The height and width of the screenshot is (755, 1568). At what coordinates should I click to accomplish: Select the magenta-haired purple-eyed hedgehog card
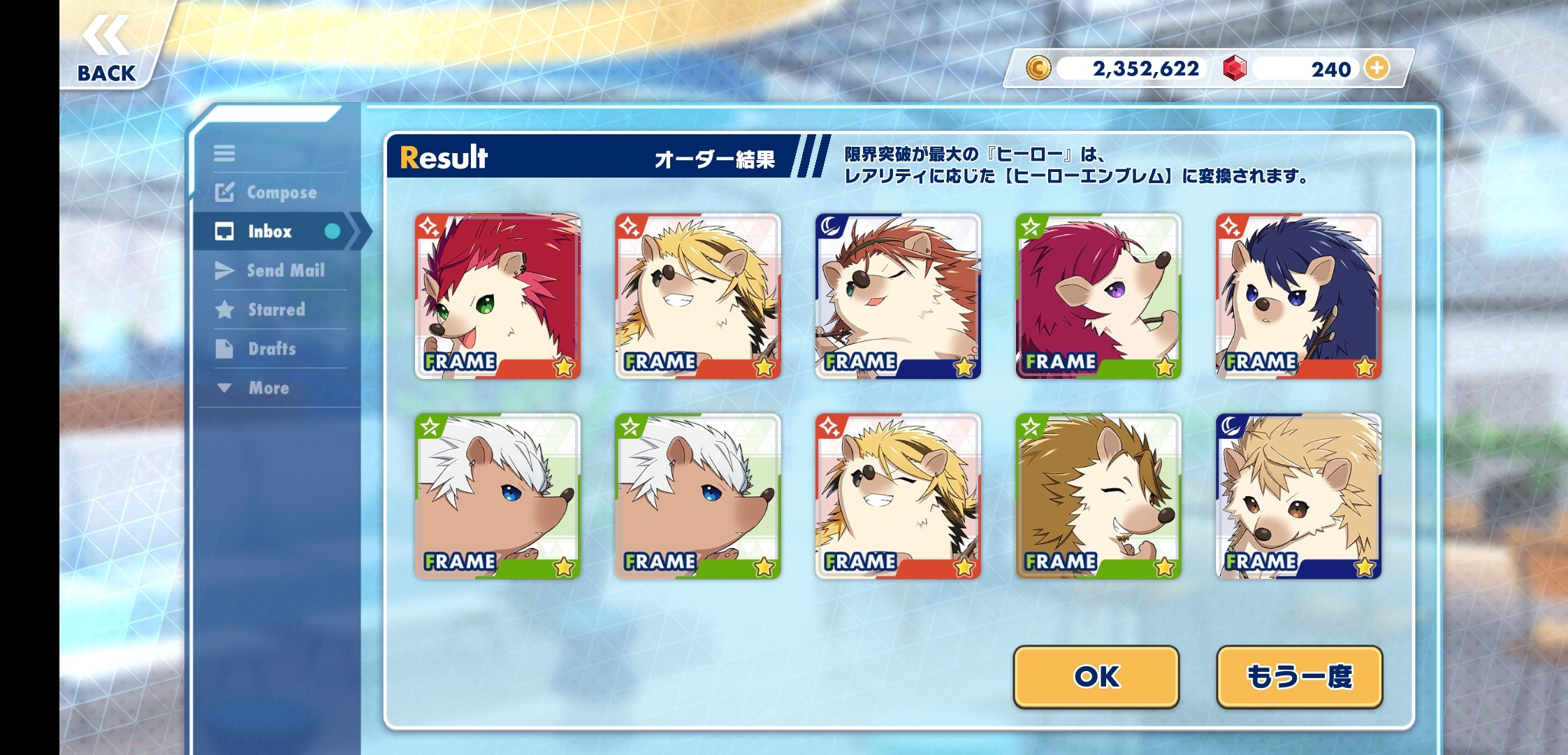pos(1098,296)
